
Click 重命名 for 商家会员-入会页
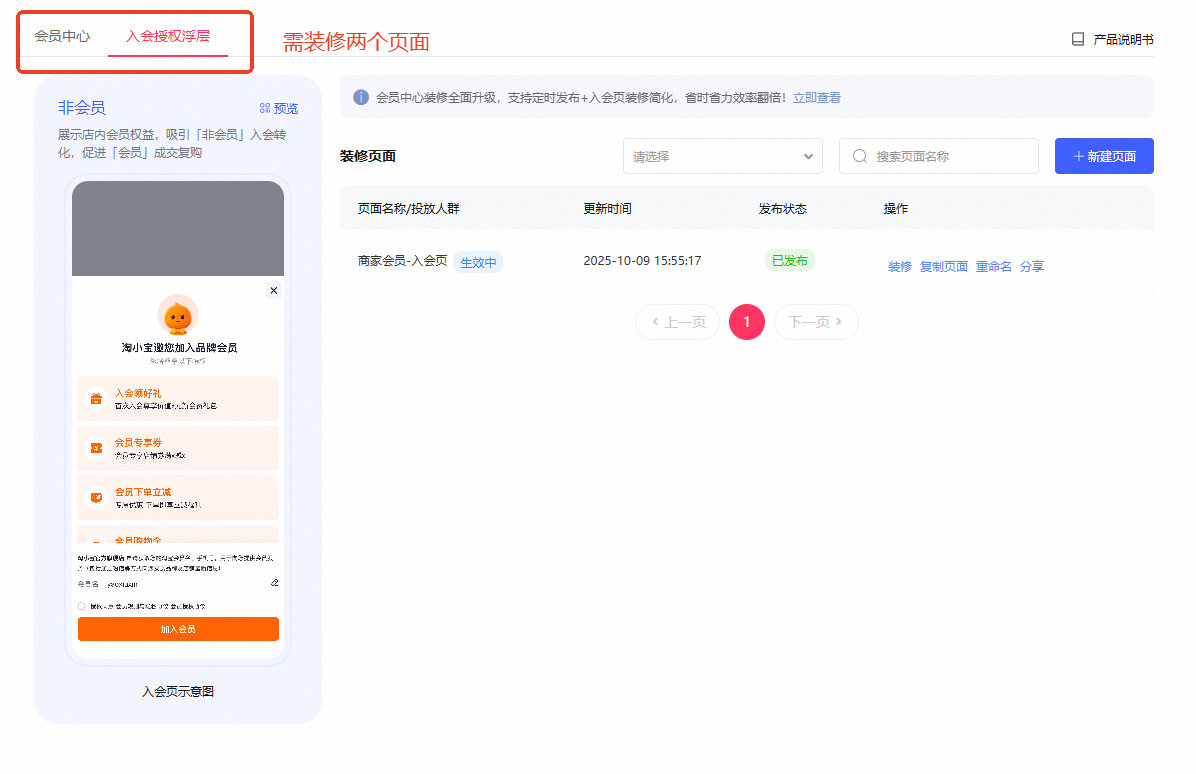tap(993, 266)
